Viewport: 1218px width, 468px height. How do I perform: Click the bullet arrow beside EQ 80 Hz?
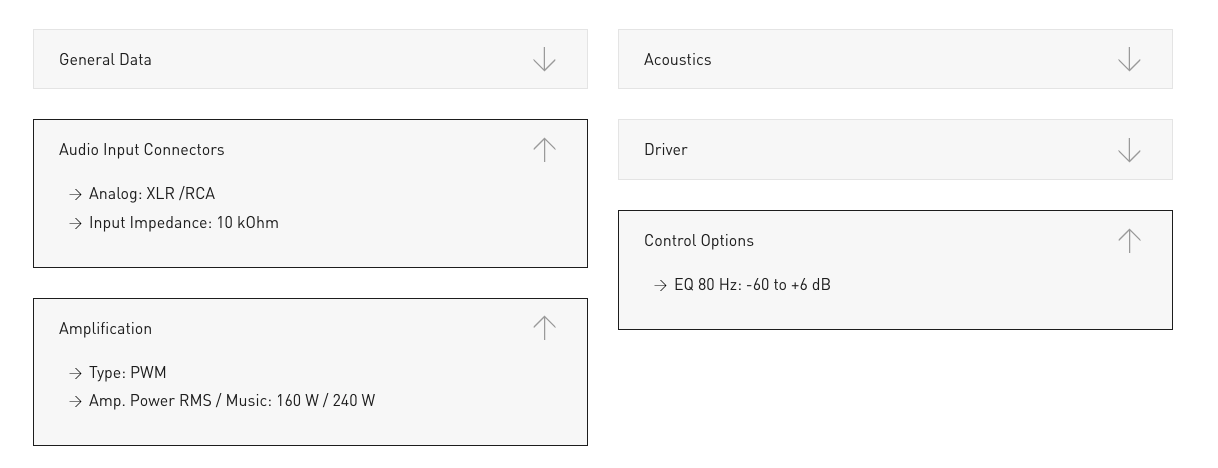point(660,285)
